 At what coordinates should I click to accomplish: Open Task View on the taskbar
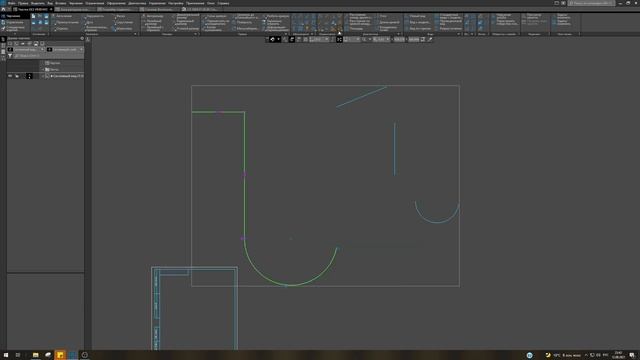point(18,355)
